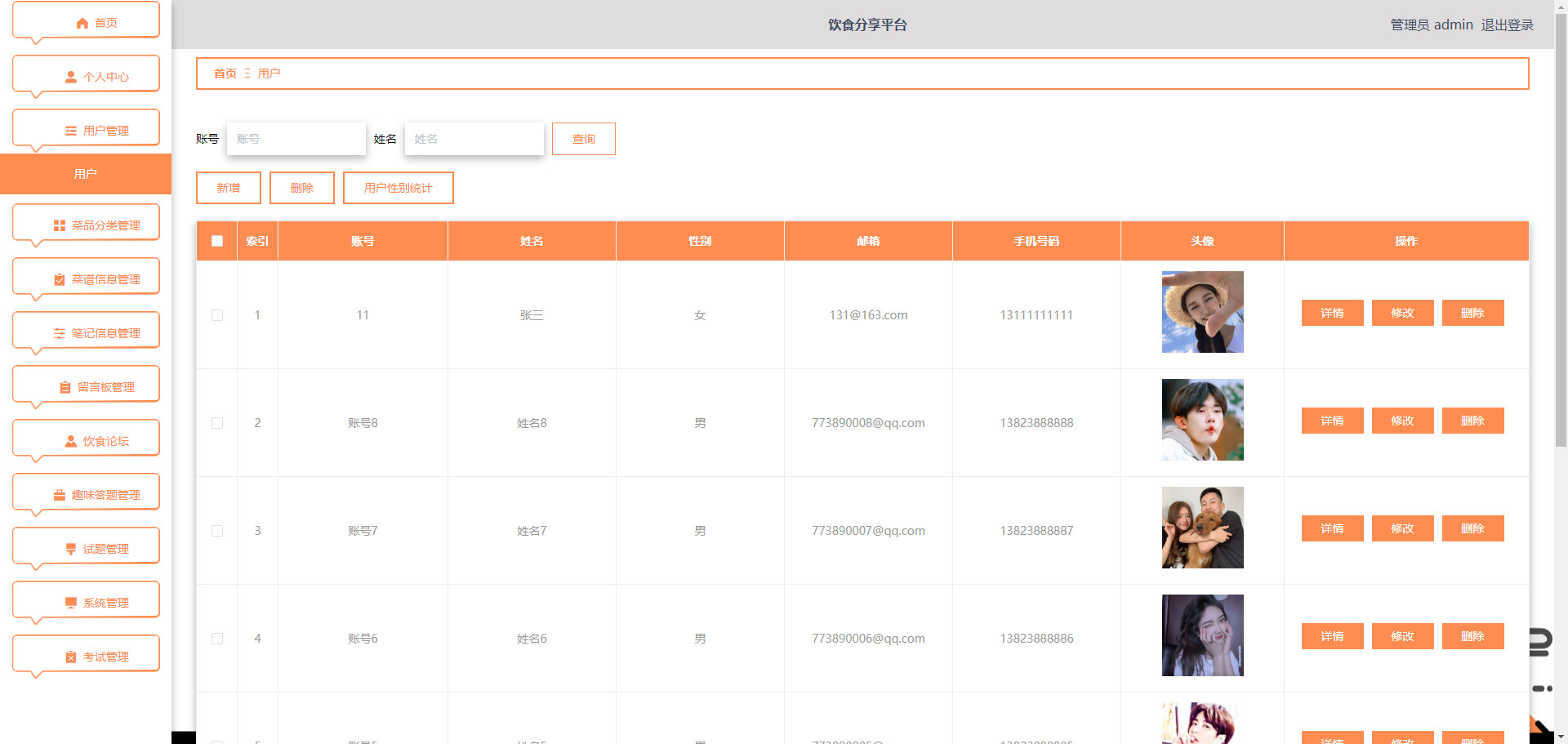Image resolution: width=1568 pixels, height=744 pixels.
Task: Click email cell 131@163.com
Action: [868, 315]
